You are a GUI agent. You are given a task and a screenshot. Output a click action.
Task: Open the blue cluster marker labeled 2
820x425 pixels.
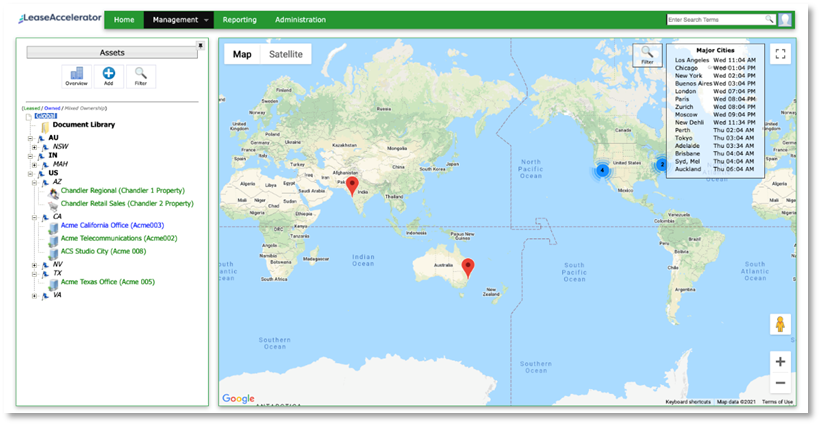662,165
